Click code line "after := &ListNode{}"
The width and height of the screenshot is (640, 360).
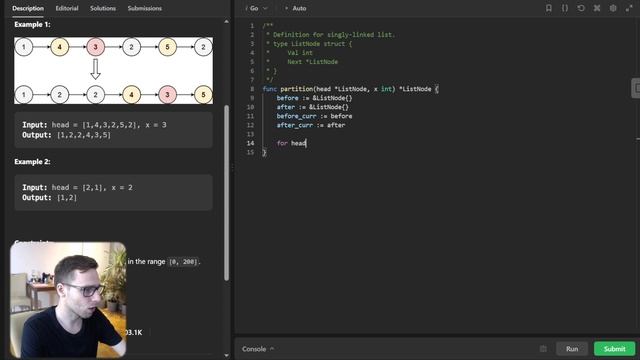click(313, 107)
